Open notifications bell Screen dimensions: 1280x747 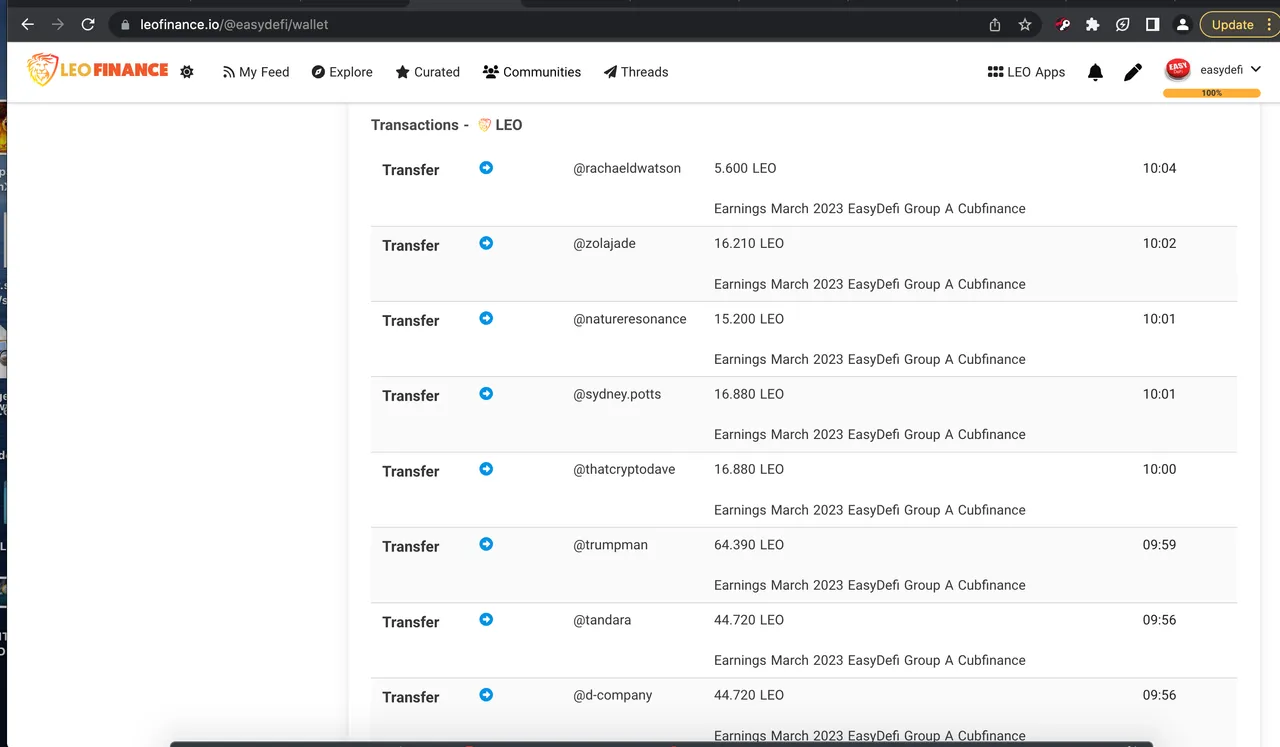pyautogui.click(x=1095, y=72)
